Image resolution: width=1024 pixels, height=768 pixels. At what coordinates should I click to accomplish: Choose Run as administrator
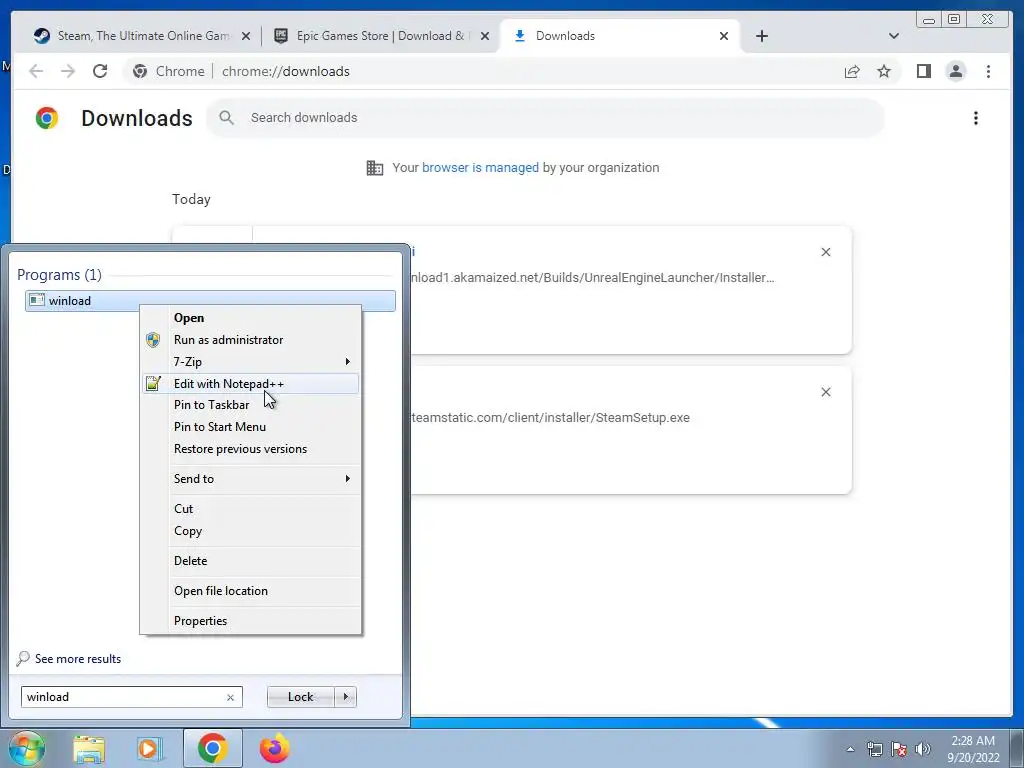(x=251, y=340)
